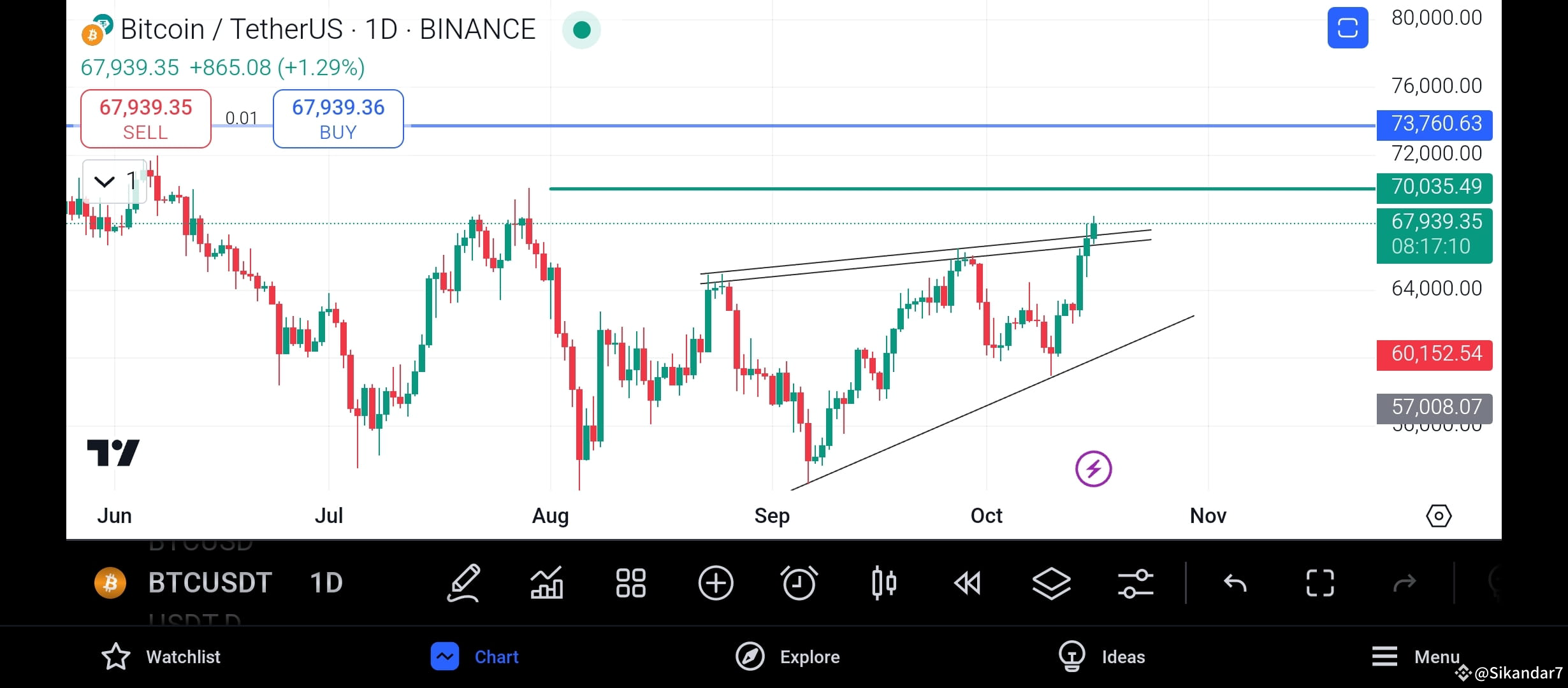The image size is (1568, 688).
Task: Open the Indicators menu
Action: (x=546, y=583)
